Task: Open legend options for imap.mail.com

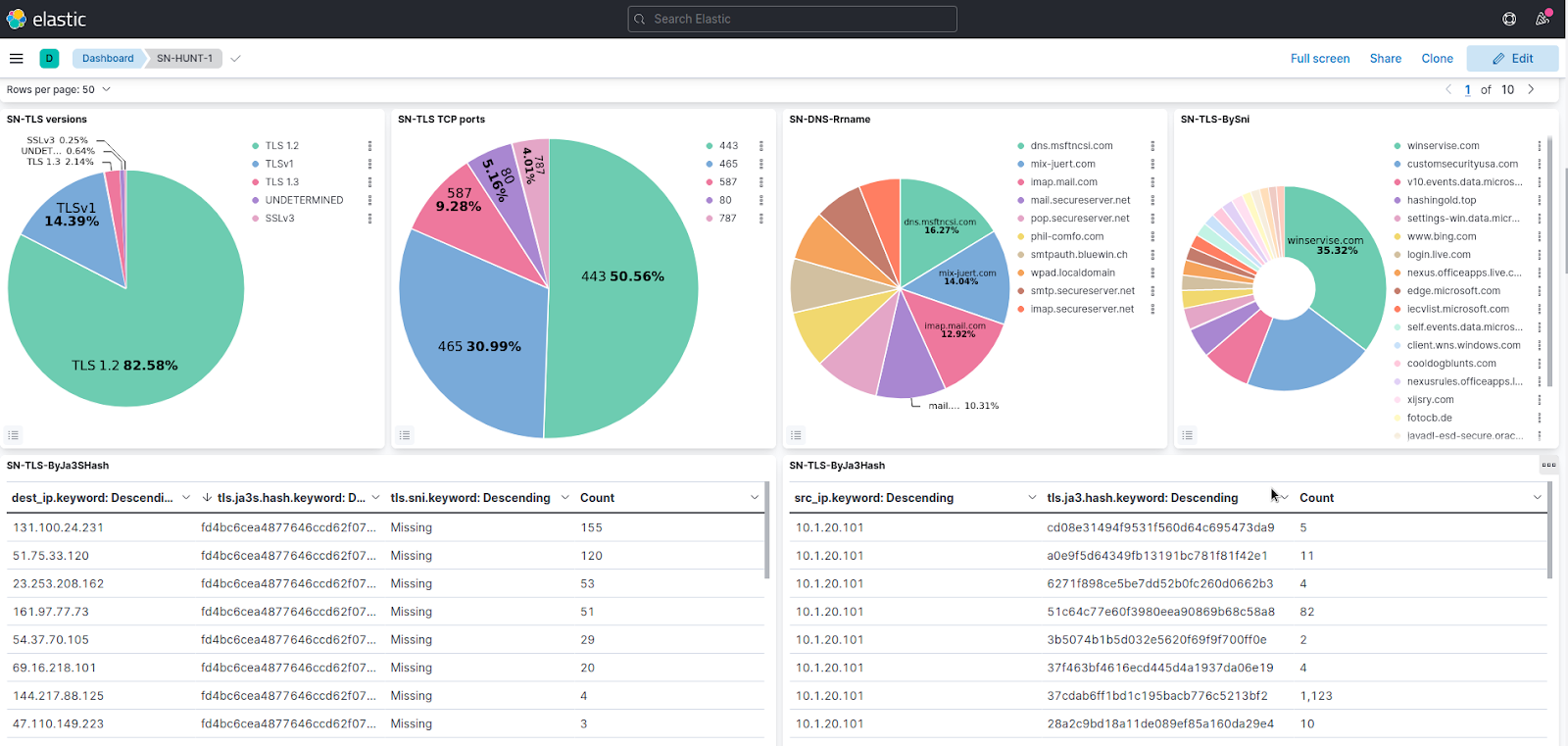Action: pyautogui.click(x=1152, y=182)
